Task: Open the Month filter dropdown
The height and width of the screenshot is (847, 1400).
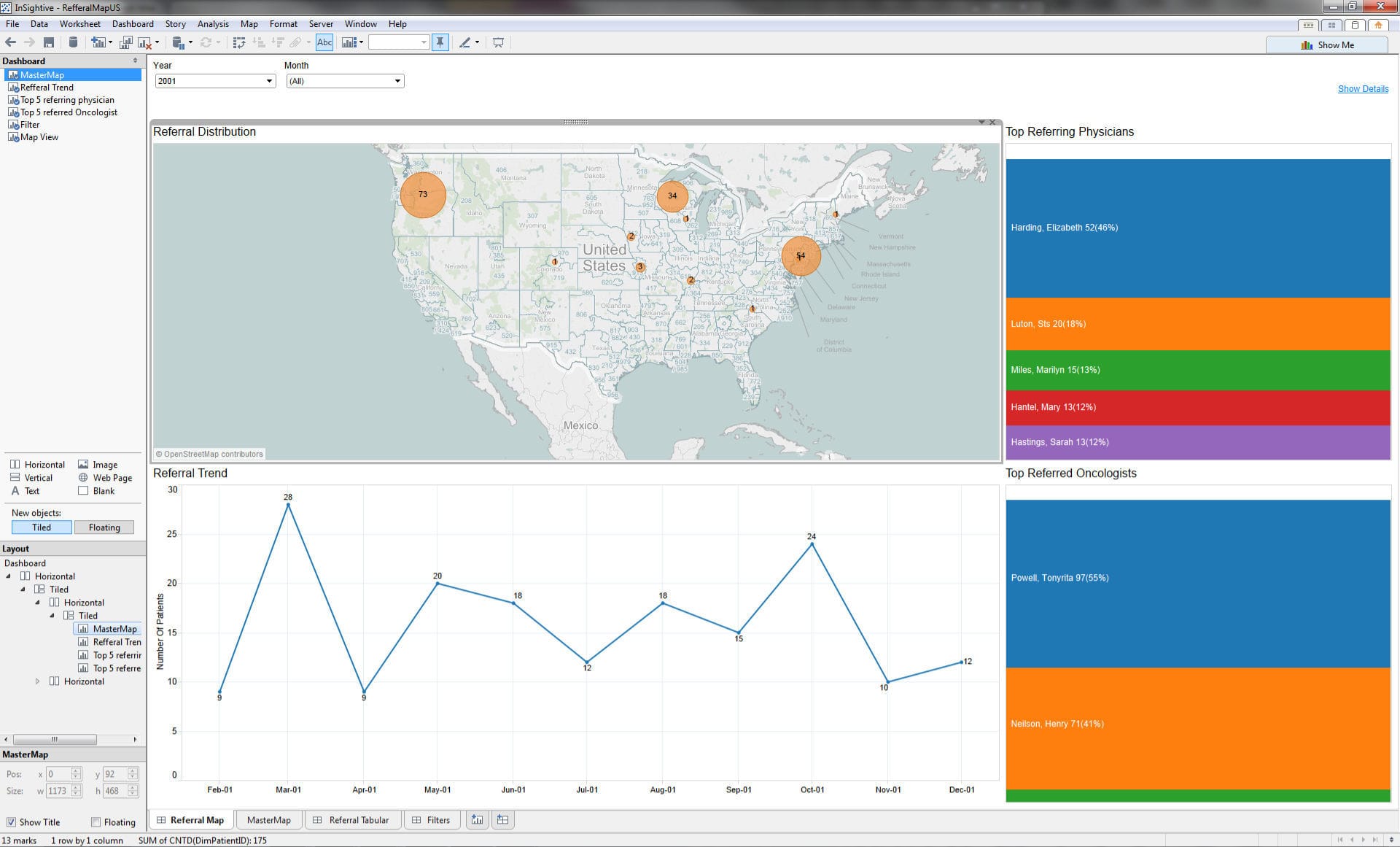Action: [397, 81]
